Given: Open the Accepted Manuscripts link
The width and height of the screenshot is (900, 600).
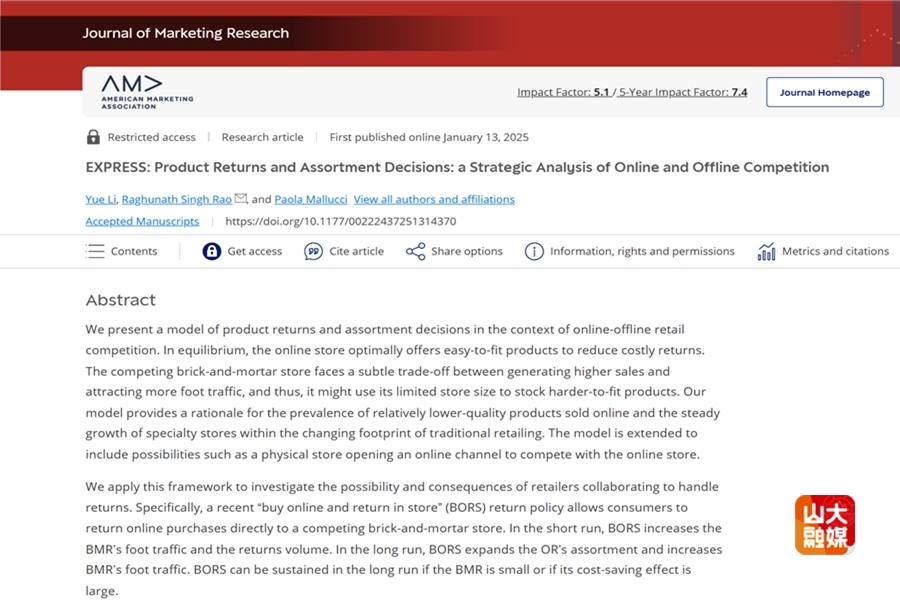Looking at the screenshot, I should coord(142,221).
